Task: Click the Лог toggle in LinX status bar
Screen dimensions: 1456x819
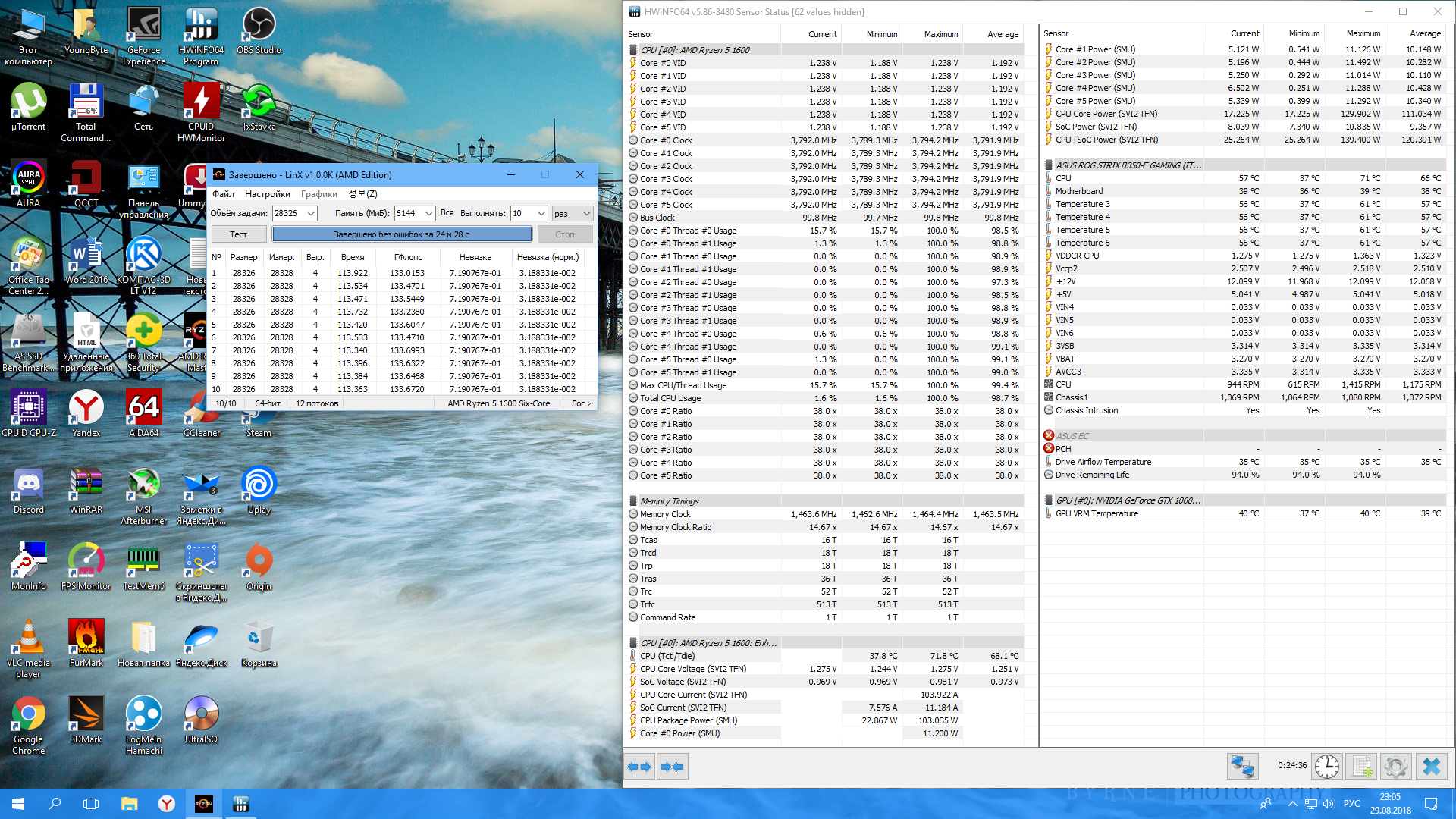Action: 580,403
